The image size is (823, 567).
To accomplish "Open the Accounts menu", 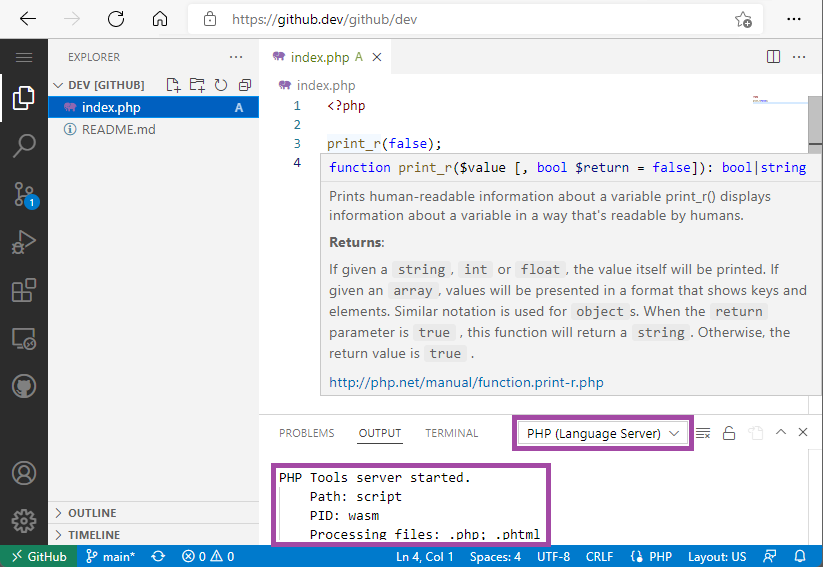I will 24,473.
